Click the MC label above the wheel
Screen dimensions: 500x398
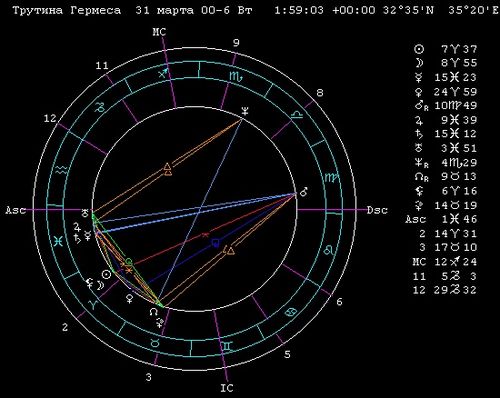pos(159,32)
